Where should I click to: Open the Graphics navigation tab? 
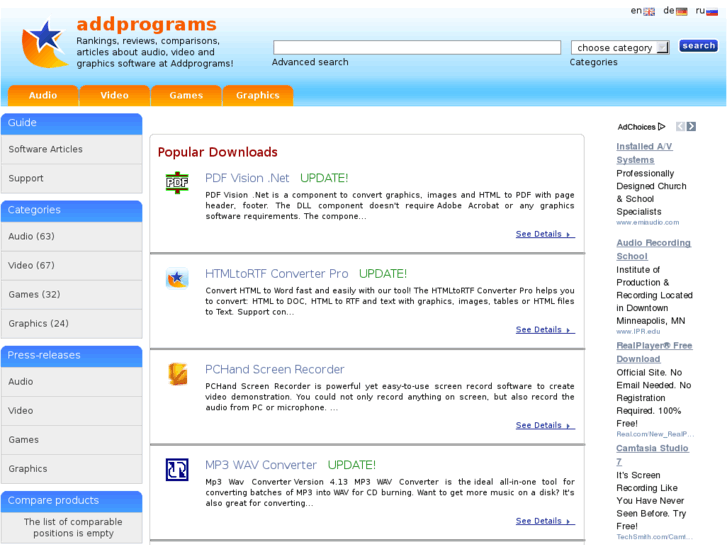[258, 95]
